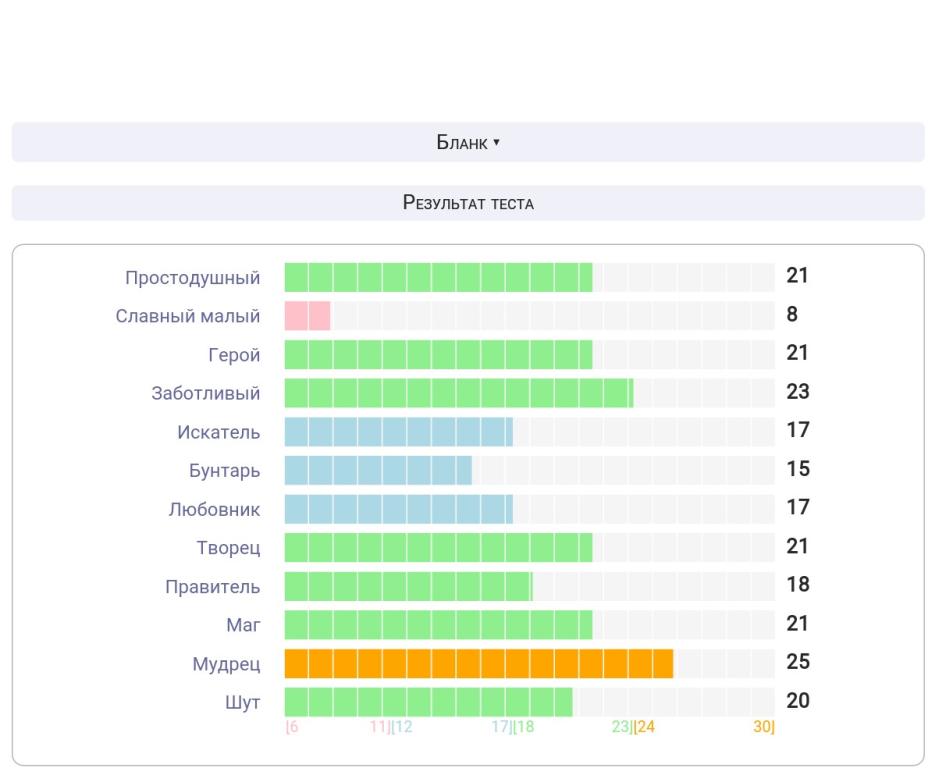Screen dimensions: 928x768
Task: Click the Заботливый score bar
Action: click(458, 393)
